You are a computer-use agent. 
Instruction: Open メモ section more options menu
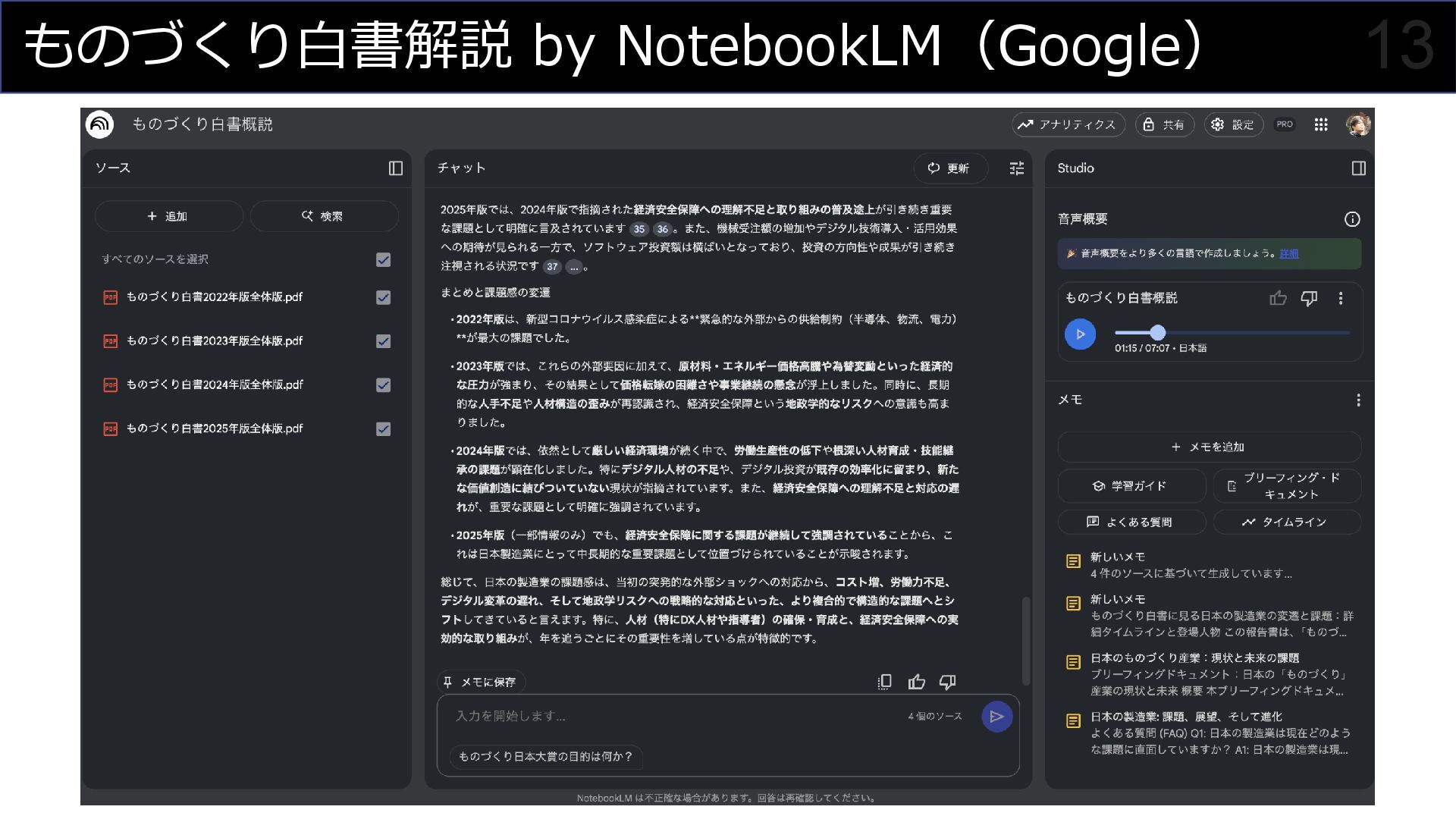pyautogui.click(x=1358, y=400)
